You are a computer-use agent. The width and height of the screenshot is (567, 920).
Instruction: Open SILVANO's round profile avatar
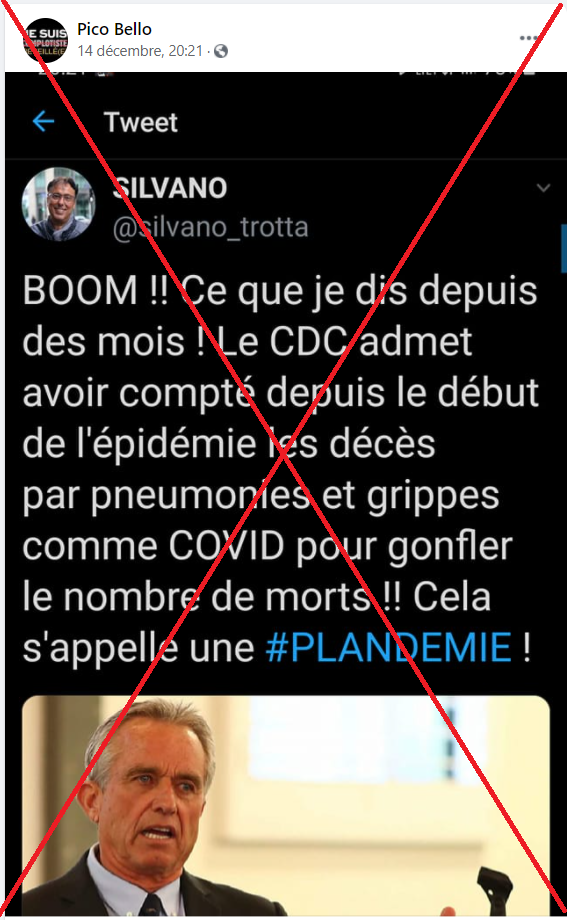click(58, 204)
